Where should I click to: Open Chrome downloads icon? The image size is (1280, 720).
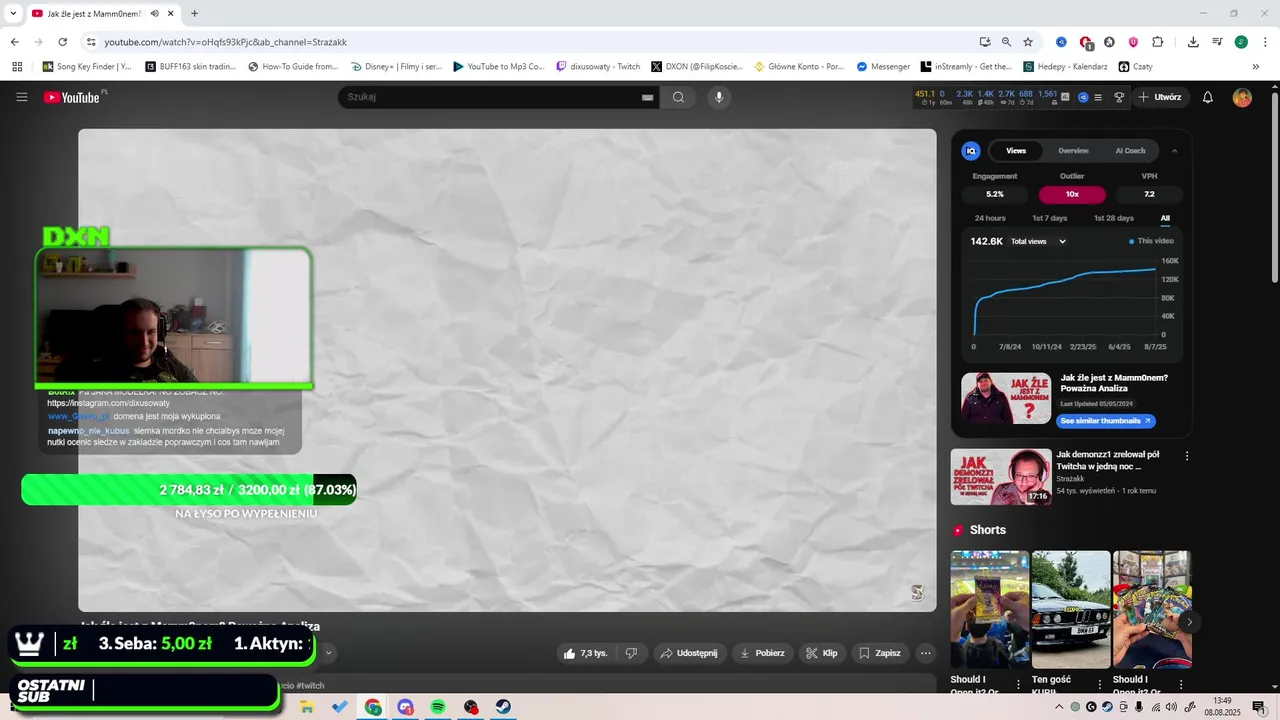point(1193,42)
